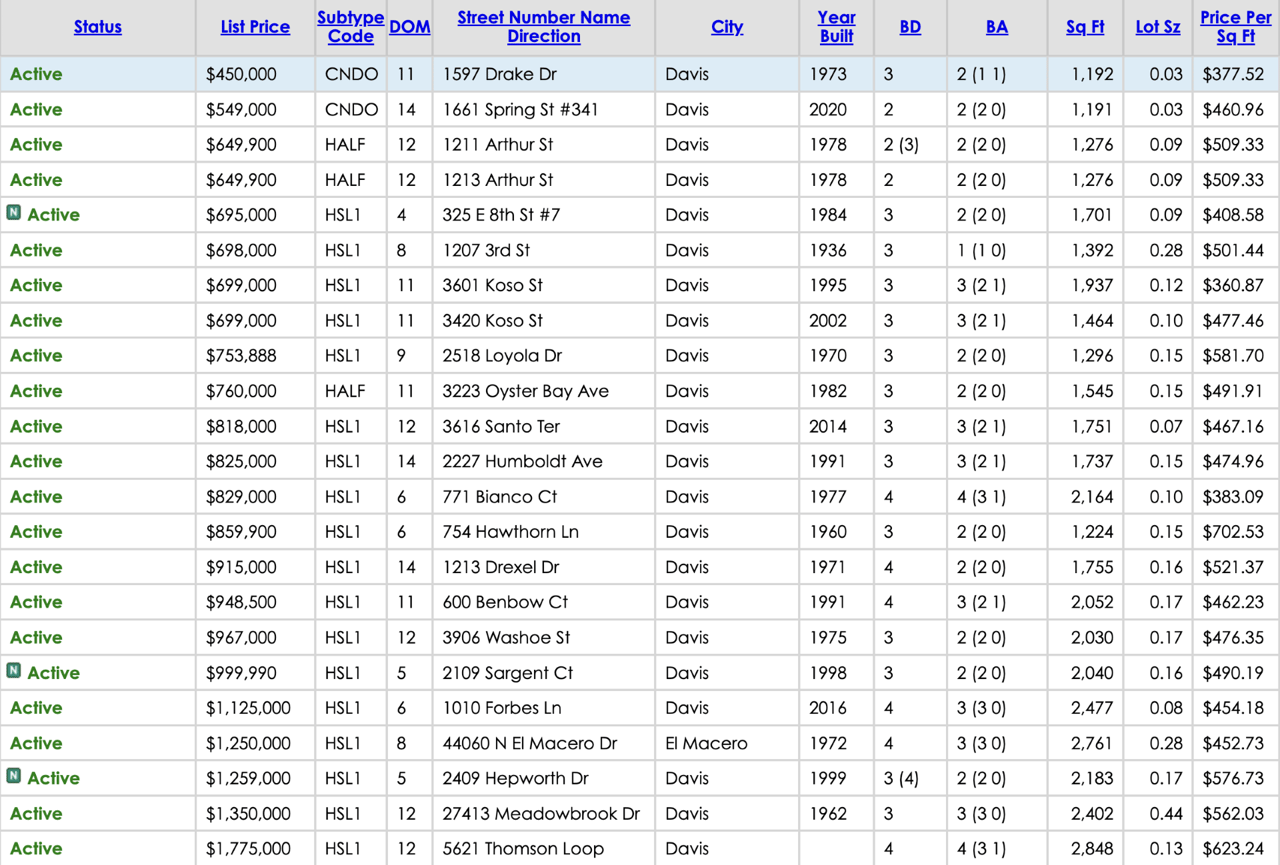Click the $999,990 list price
Viewport: 1280px width, 865px height.
[241, 673]
